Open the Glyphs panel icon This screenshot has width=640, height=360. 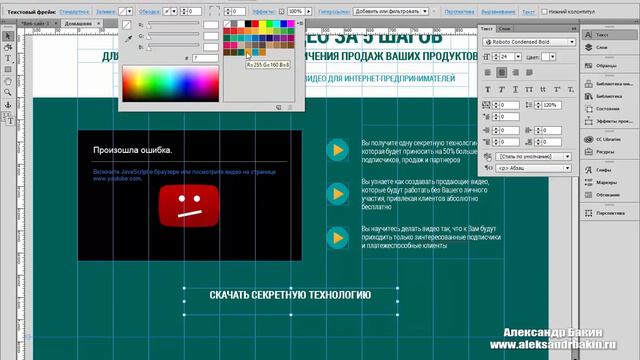point(589,170)
